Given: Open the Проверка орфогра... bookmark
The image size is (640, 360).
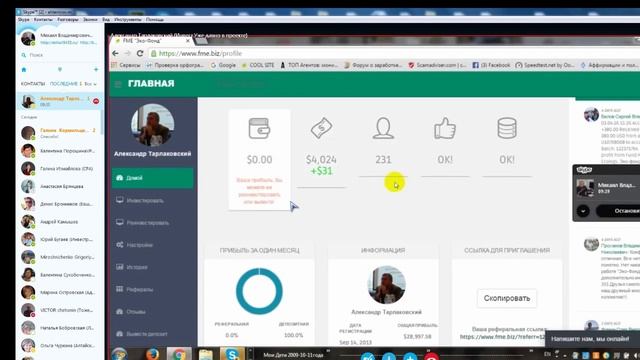Looking at the screenshot, I should point(175,65).
